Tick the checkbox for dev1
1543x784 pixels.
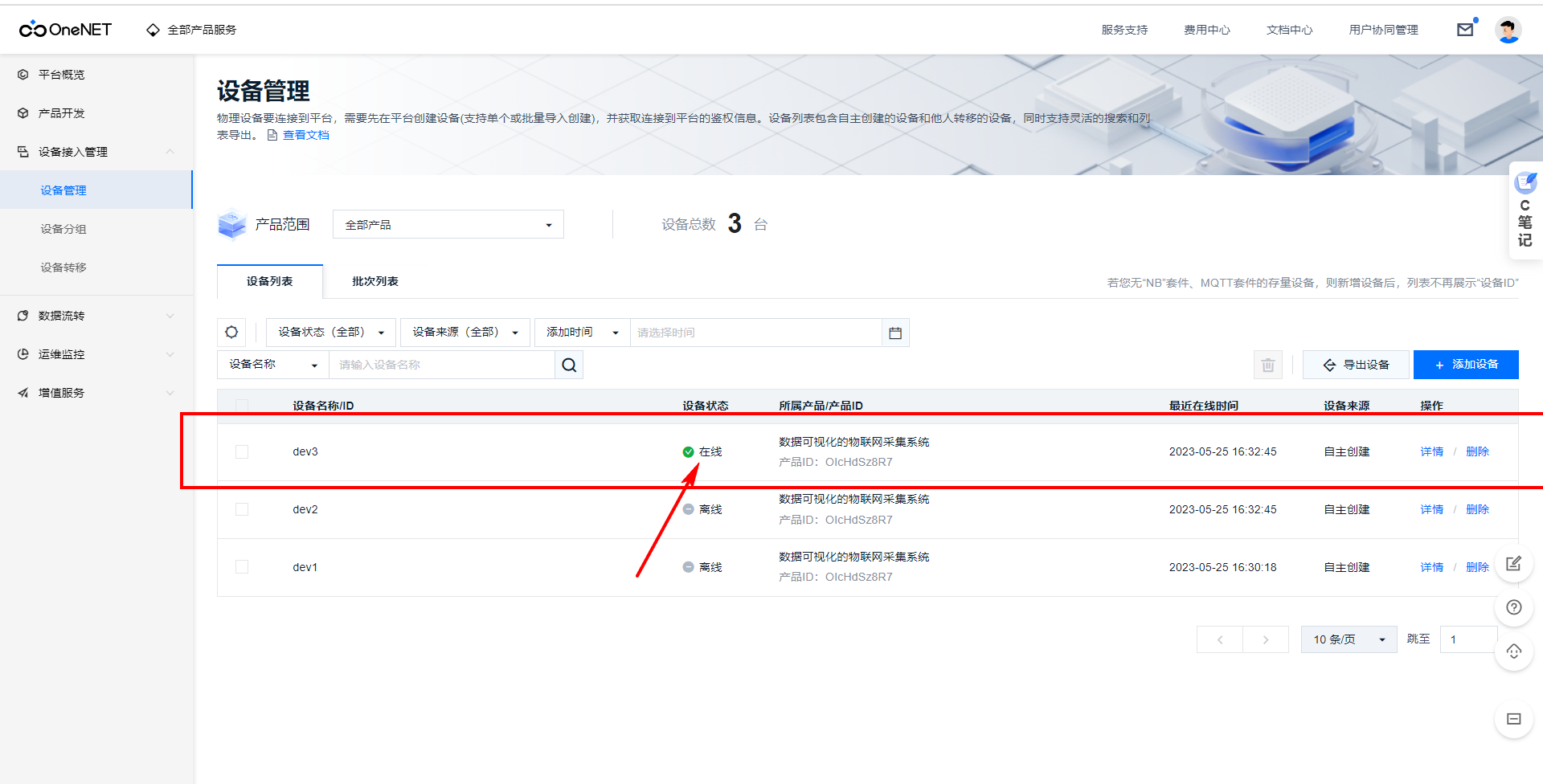point(242,567)
